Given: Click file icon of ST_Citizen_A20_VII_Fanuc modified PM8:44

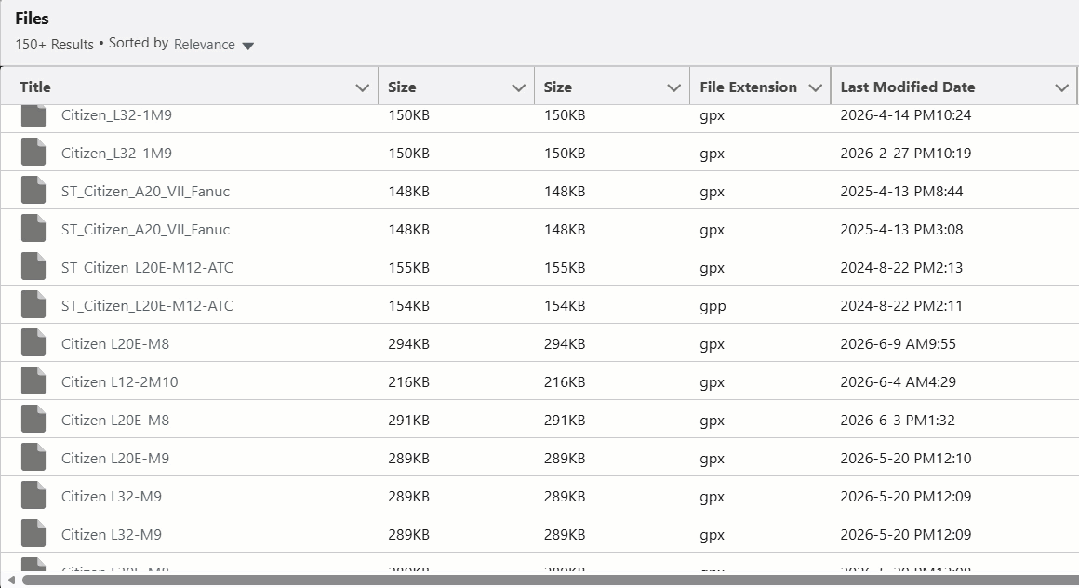Looking at the screenshot, I should click(x=33, y=191).
